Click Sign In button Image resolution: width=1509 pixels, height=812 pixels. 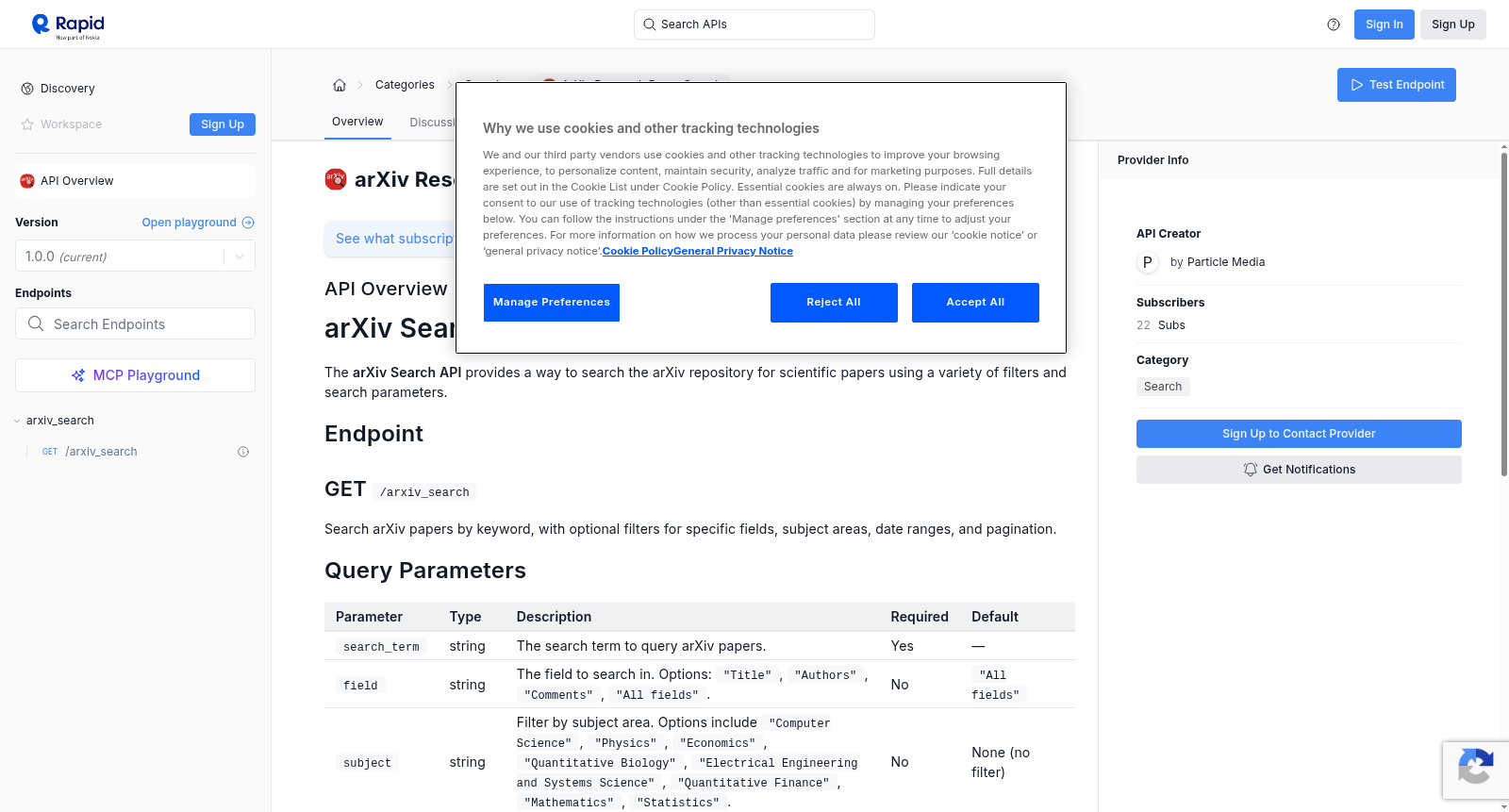click(x=1385, y=25)
